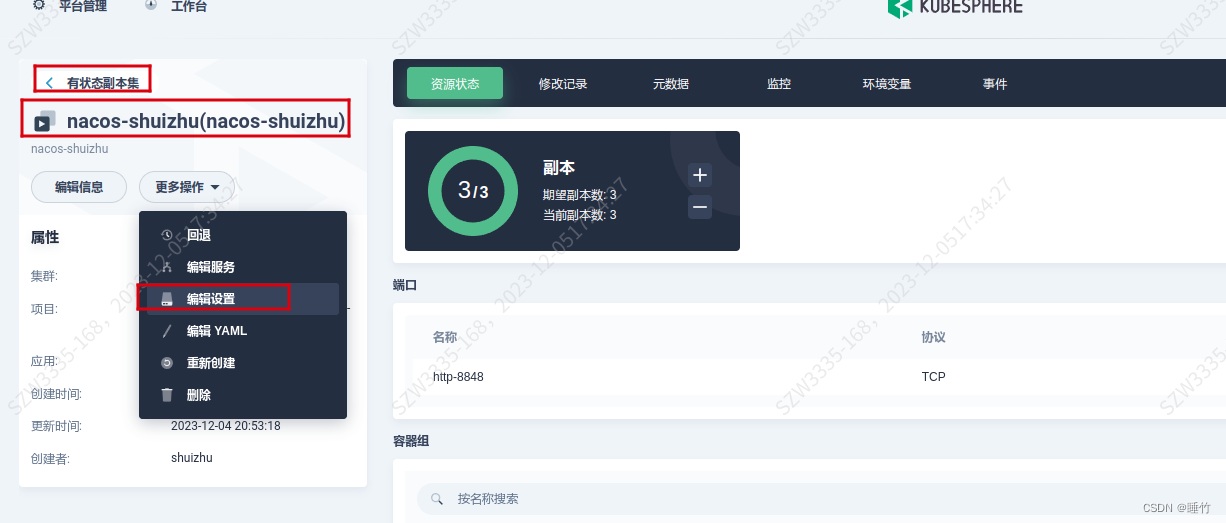1226x523 pixels.
Task: Select 删除 menu entry
Action: coord(243,395)
